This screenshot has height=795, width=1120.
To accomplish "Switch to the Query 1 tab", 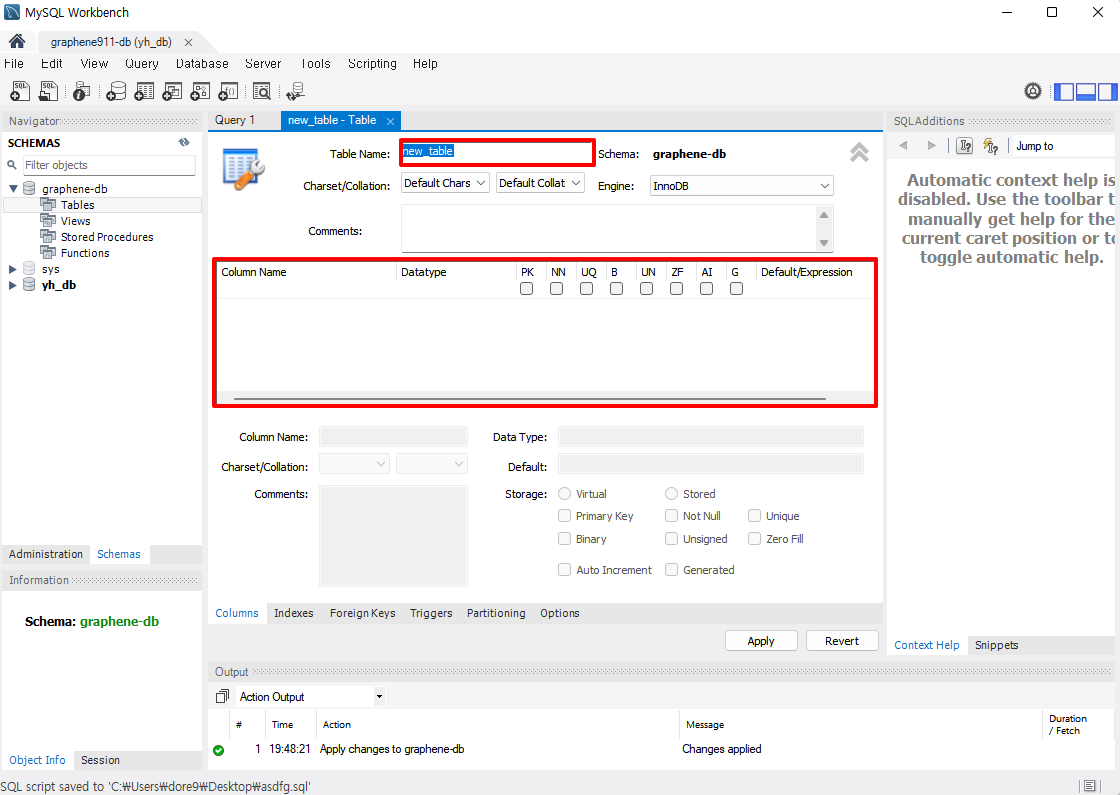I will 235,120.
